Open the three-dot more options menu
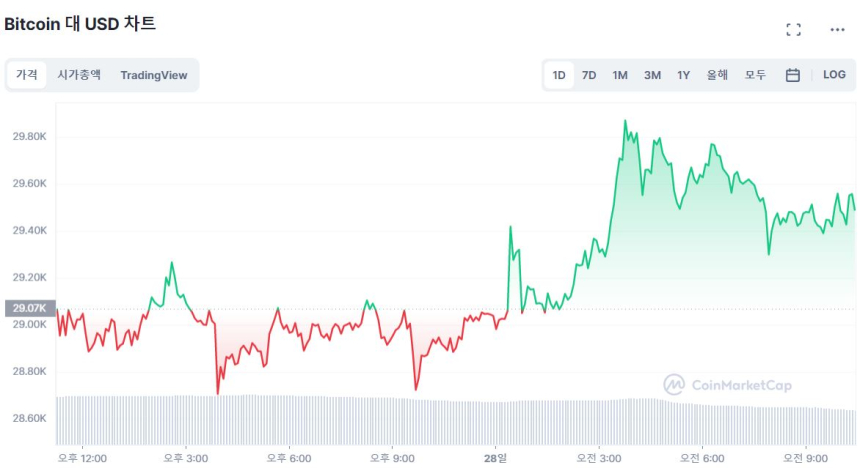This screenshot has height=468, width=860. [837, 30]
